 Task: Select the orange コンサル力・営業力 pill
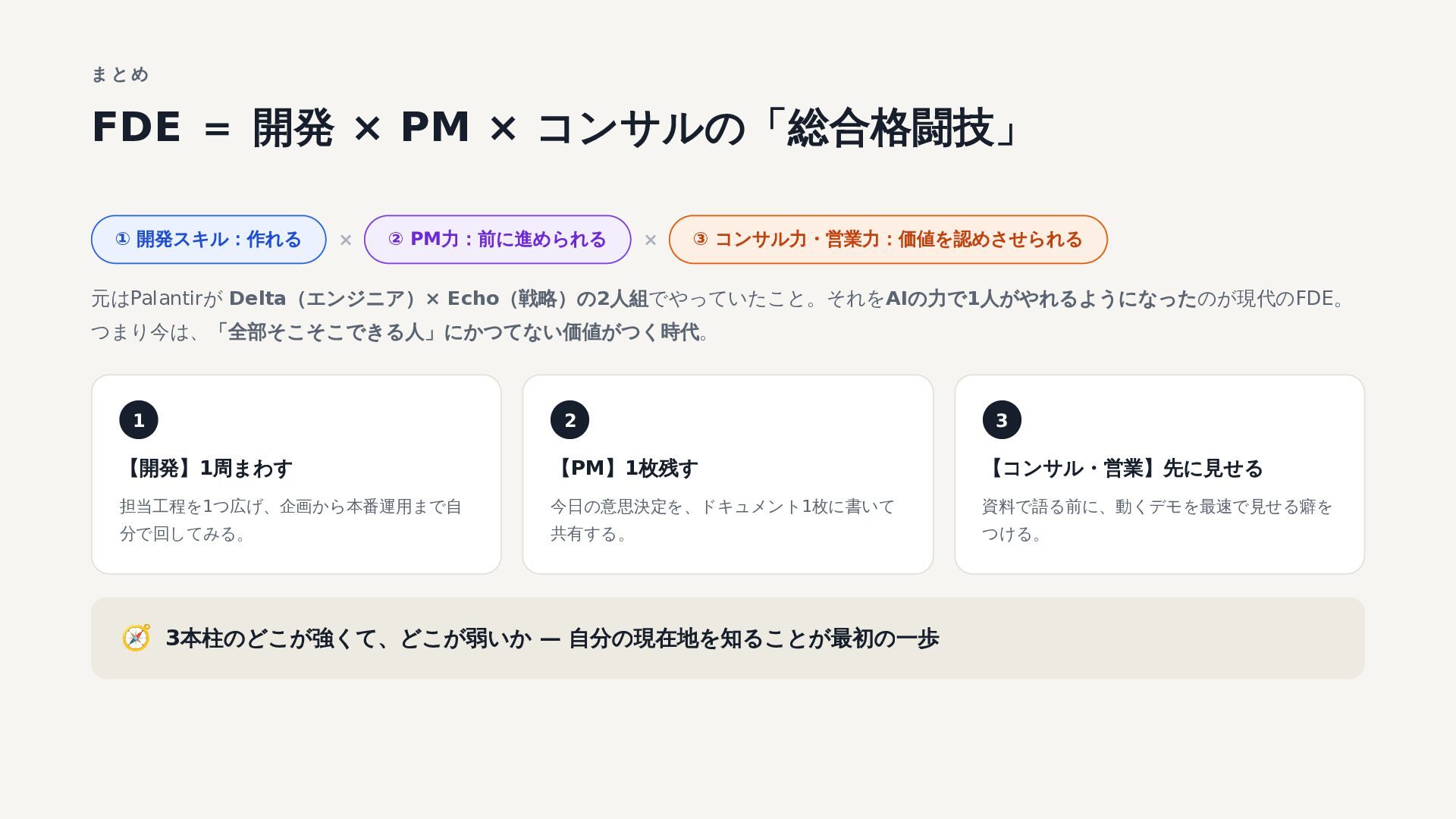pos(888,240)
